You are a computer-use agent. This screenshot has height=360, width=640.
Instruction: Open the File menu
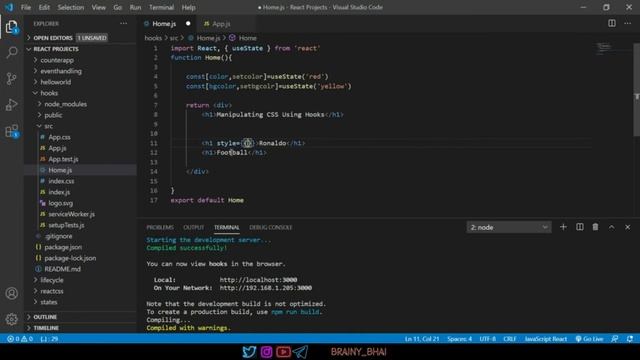click(x=26, y=7)
